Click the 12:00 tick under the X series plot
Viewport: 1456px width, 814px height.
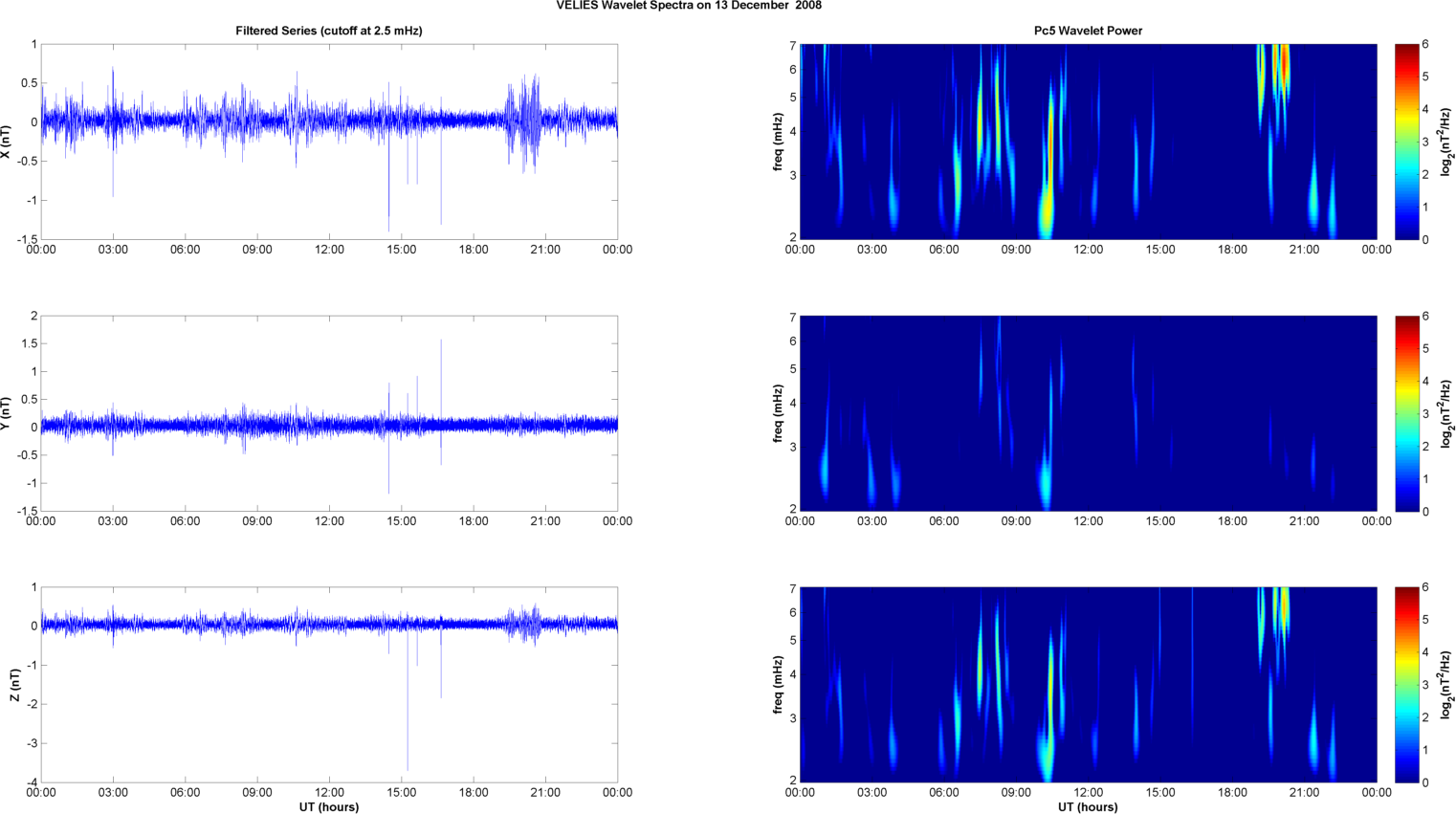coord(329,250)
